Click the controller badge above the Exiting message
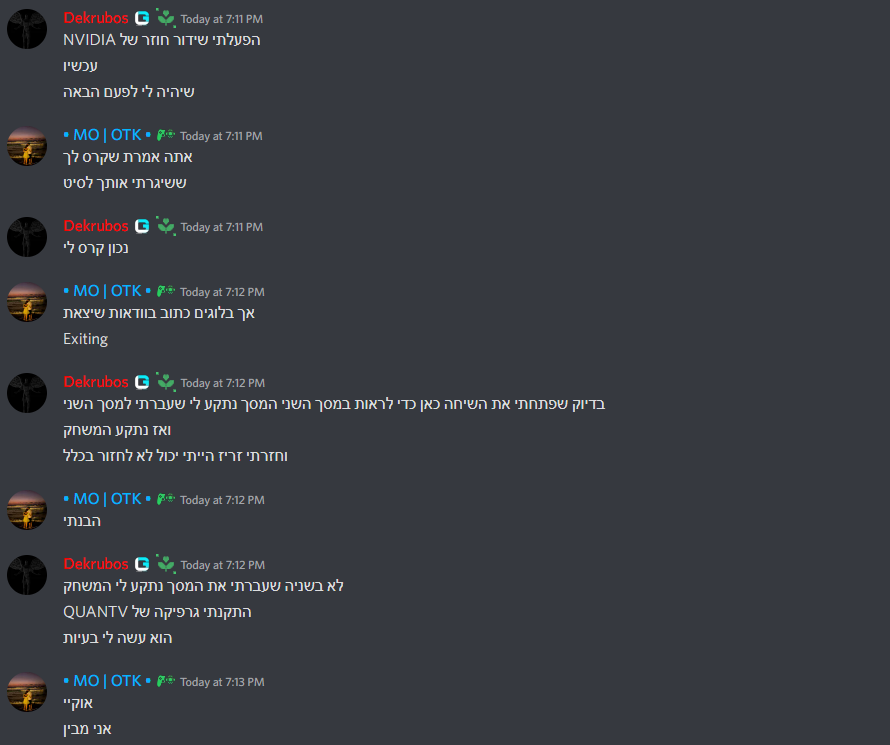The image size is (890, 745). 166,291
